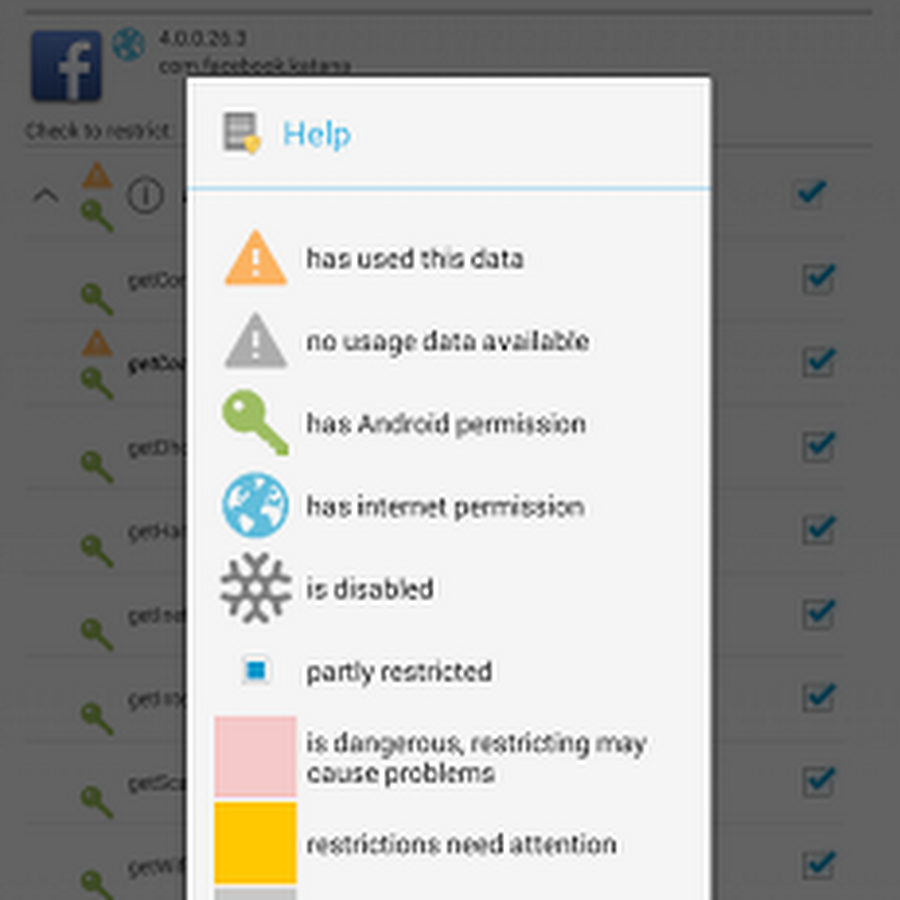Uncheck the topmost restriction checkbox on the right
This screenshot has width=900, height=900.
810,192
